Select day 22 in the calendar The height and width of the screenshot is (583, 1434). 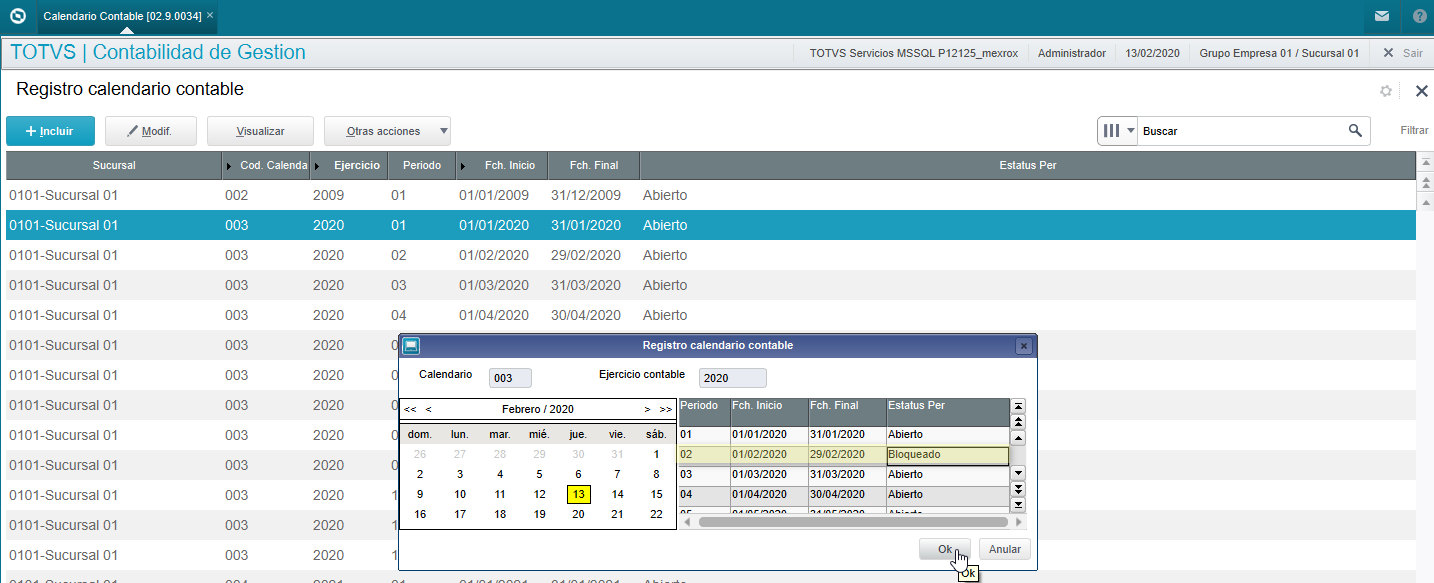656,514
